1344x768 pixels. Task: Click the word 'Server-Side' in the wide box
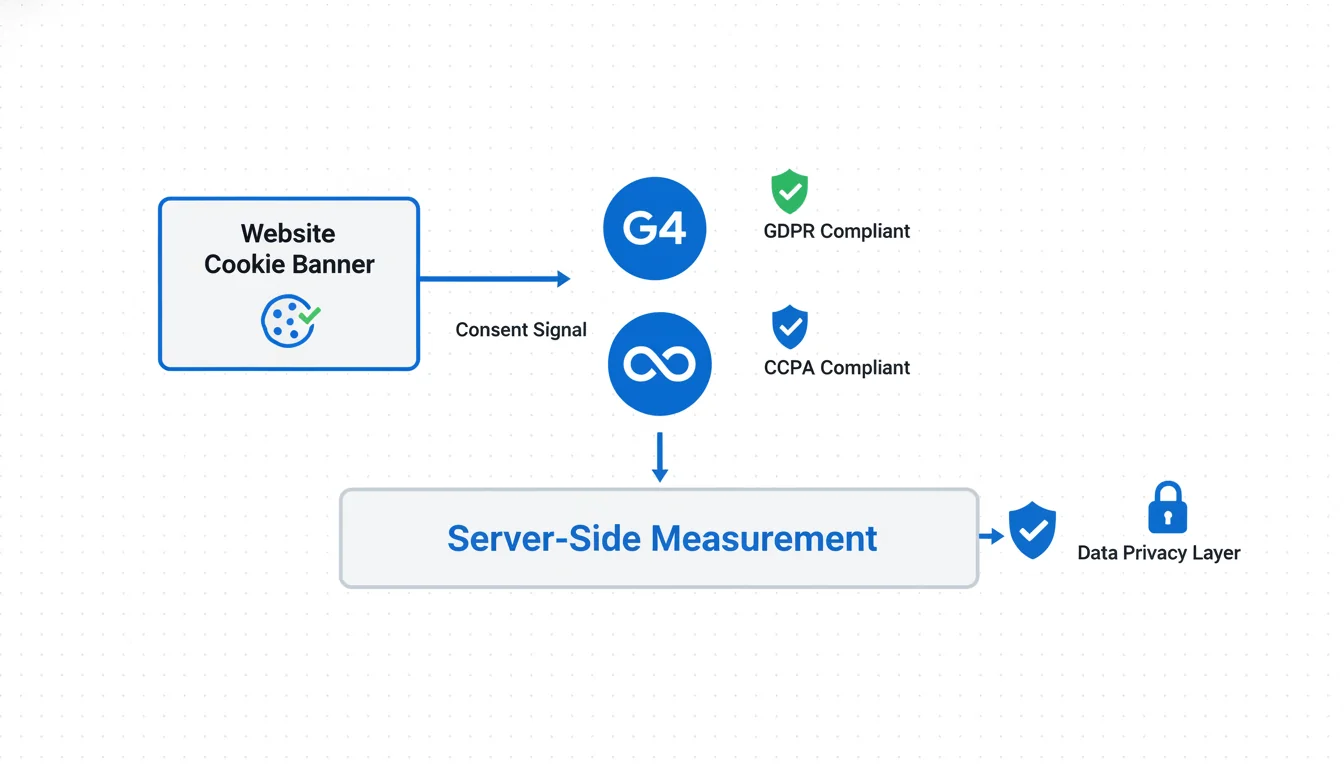[x=544, y=538]
